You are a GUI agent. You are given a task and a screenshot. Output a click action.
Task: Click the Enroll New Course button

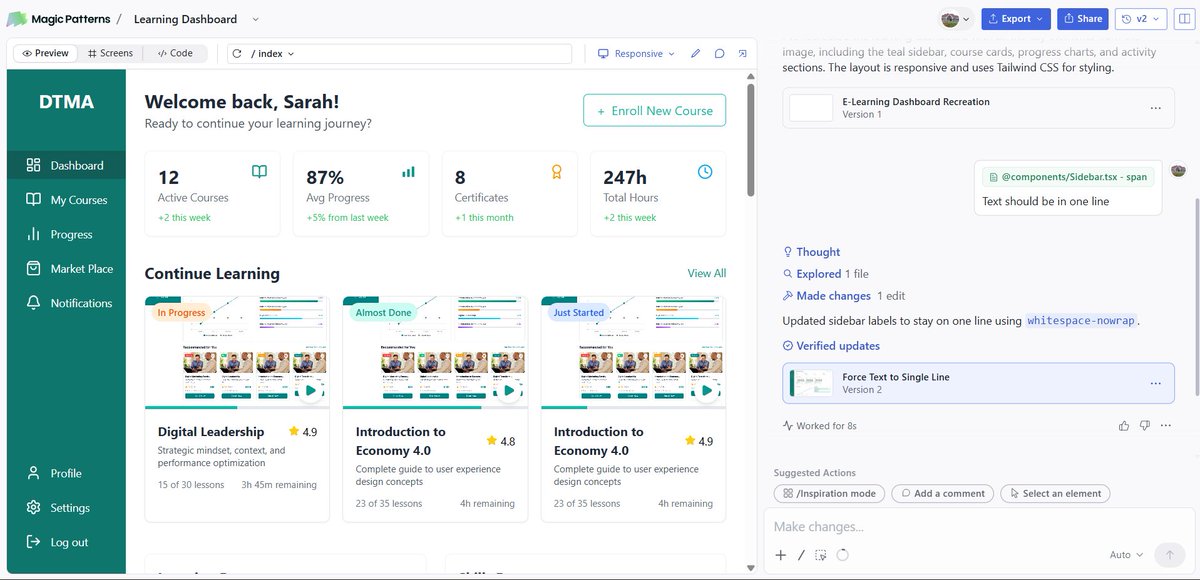[x=655, y=110]
